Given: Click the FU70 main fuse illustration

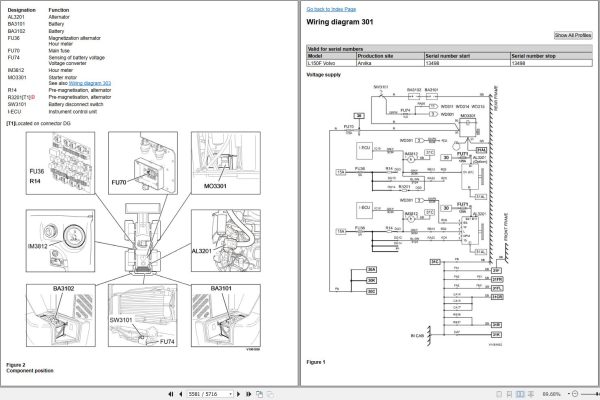Looking at the screenshot, I should [x=143, y=163].
